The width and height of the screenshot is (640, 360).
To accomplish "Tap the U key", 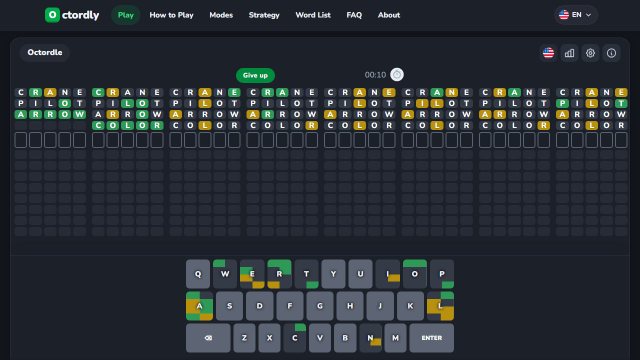I will (x=360, y=274).
